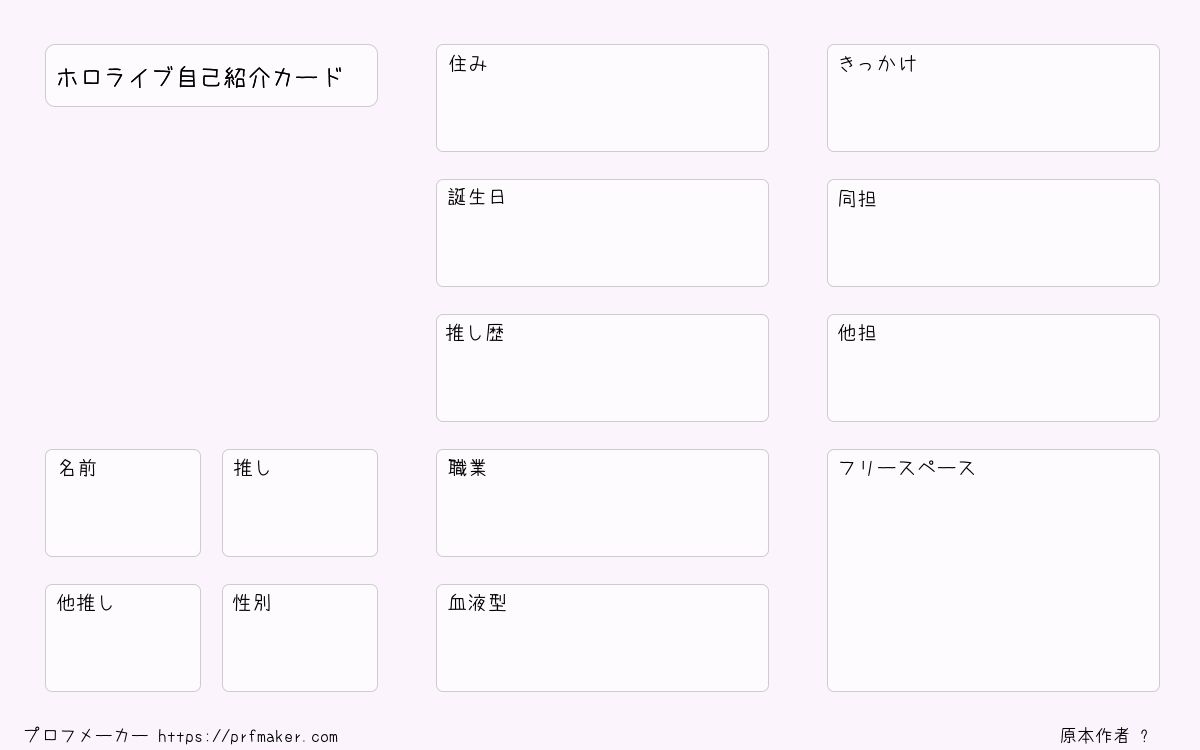The height and width of the screenshot is (750, 1200).
Task: Select the フリースペース large box
Action: [x=993, y=570]
